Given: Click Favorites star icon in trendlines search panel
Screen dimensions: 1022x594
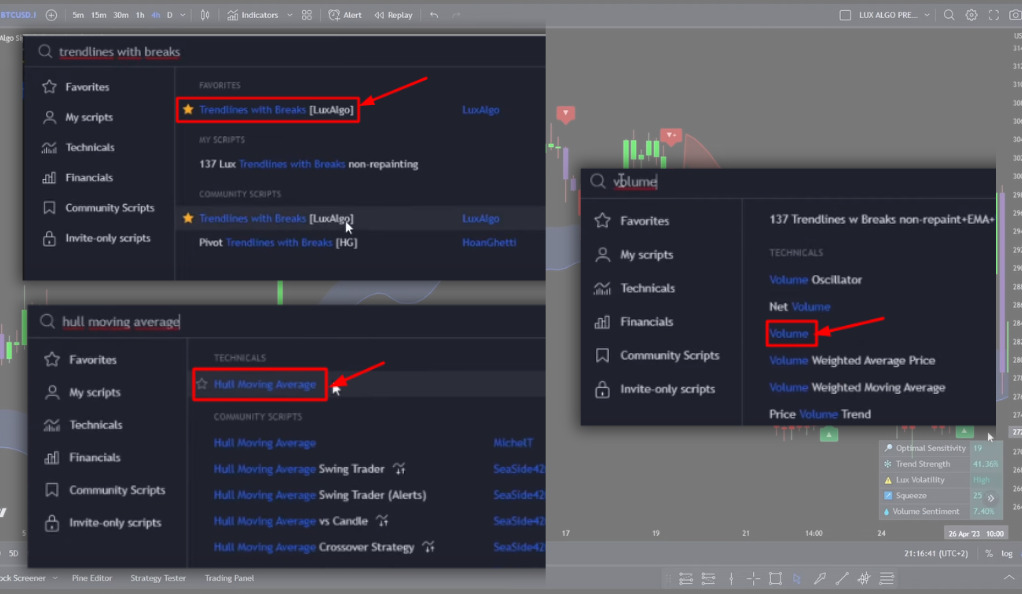Looking at the screenshot, I should pyautogui.click(x=49, y=87).
